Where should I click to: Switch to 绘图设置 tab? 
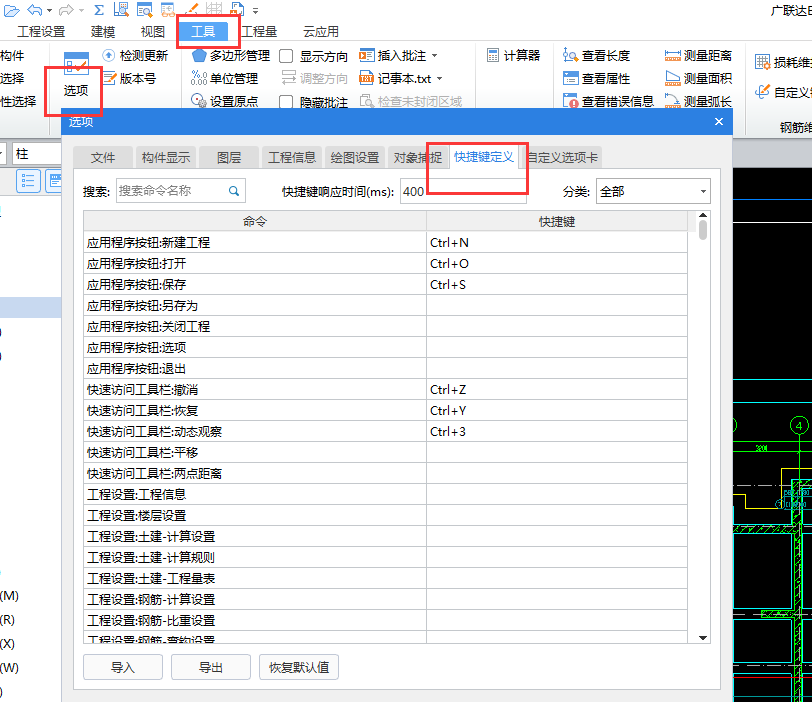click(x=355, y=157)
